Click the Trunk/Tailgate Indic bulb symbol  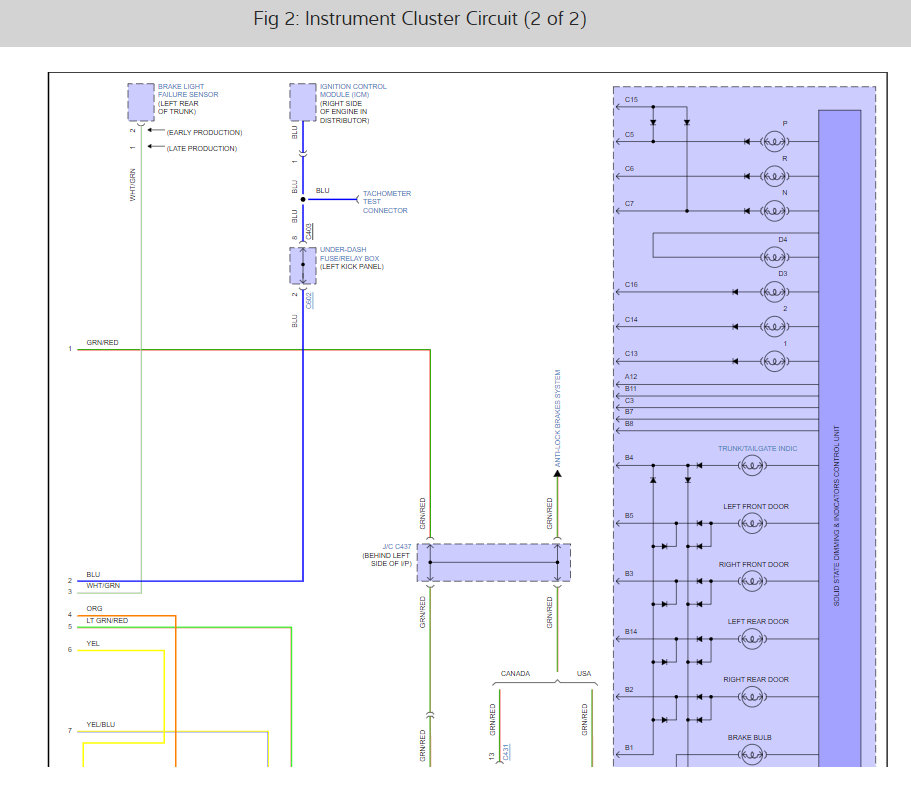pyautogui.click(x=752, y=465)
